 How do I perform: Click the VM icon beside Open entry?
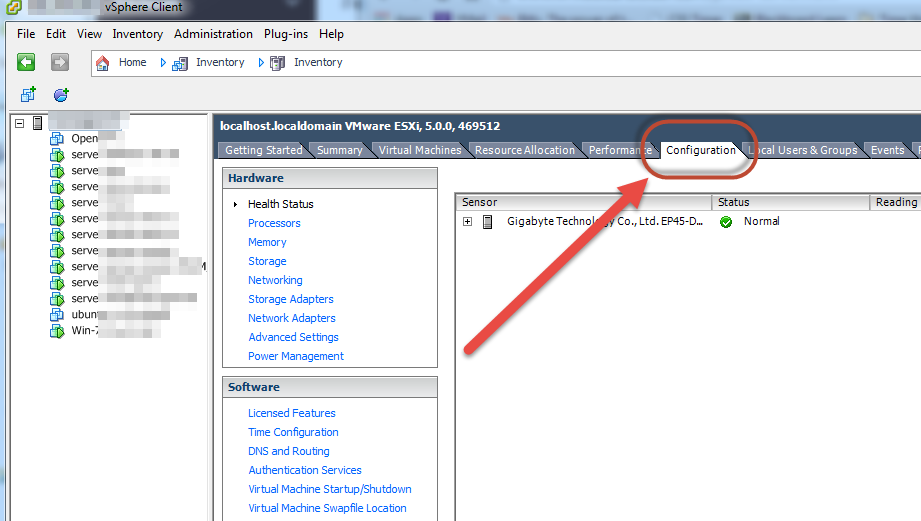(x=57, y=139)
